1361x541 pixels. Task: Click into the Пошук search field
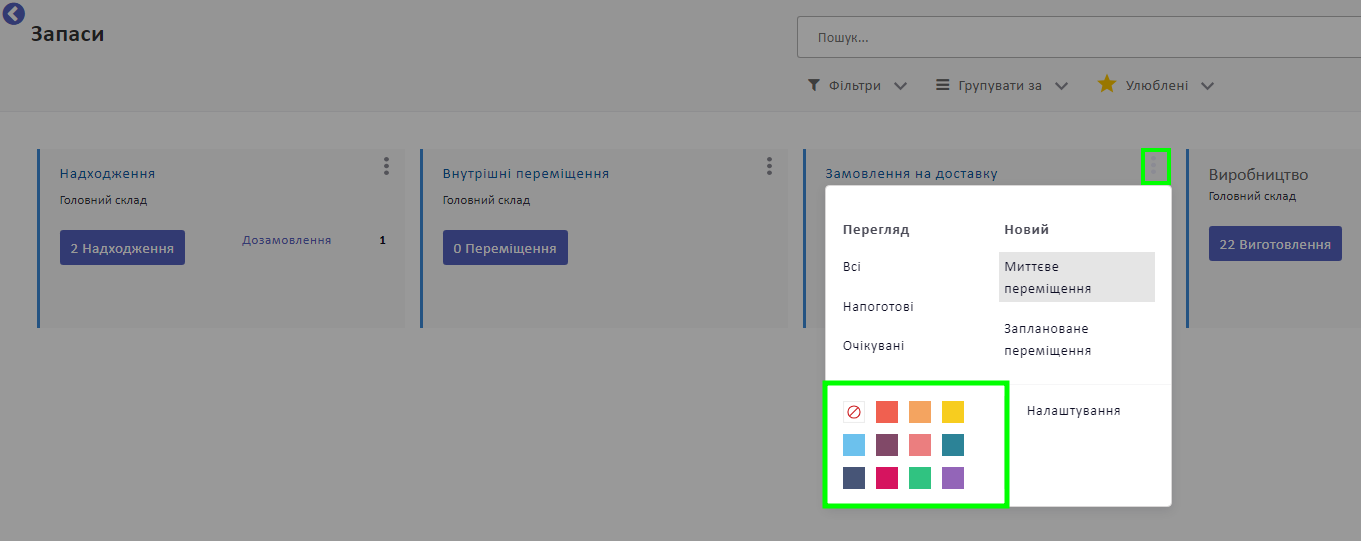click(1080, 38)
